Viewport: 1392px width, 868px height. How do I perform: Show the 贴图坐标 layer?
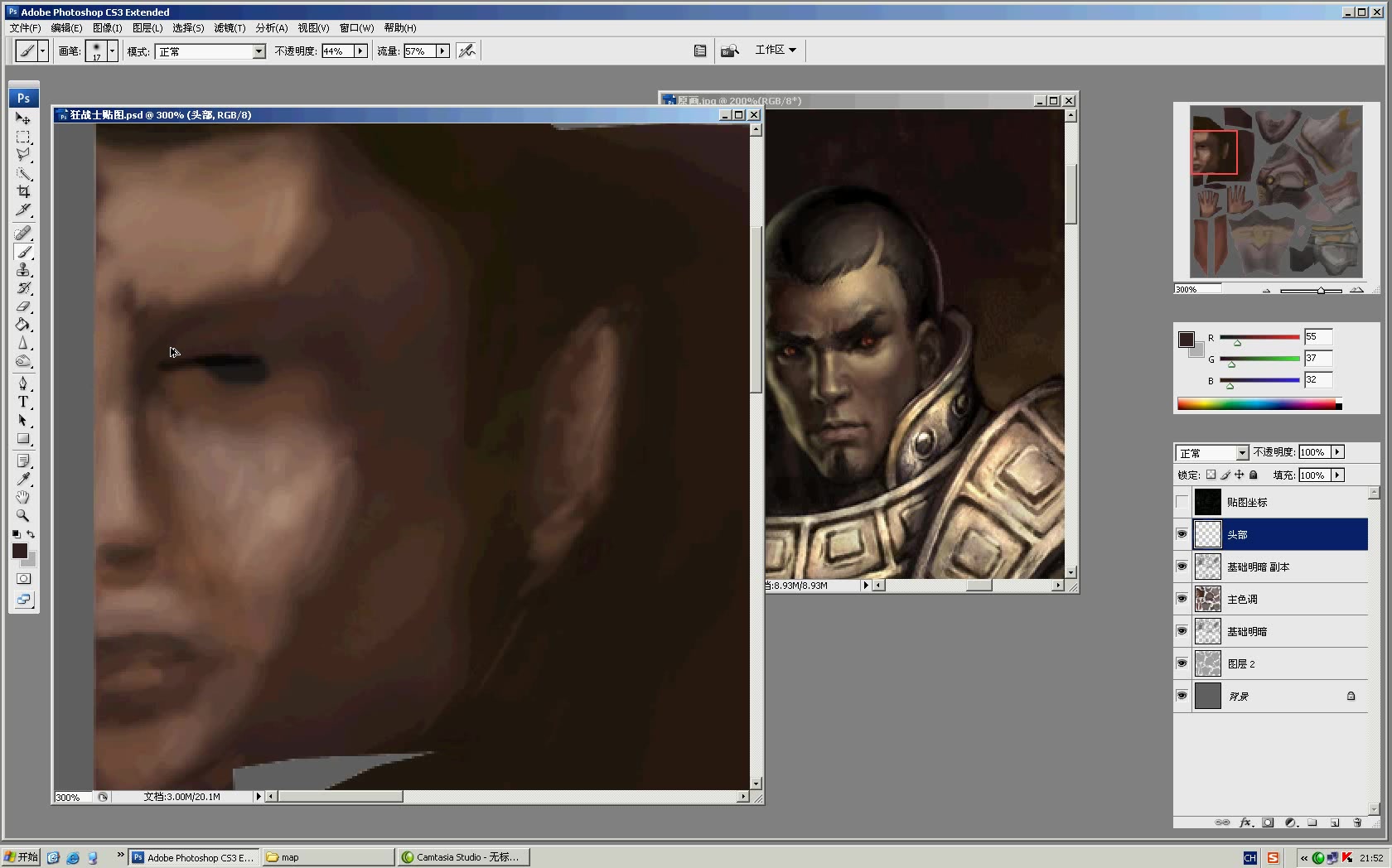click(x=1182, y=502)
